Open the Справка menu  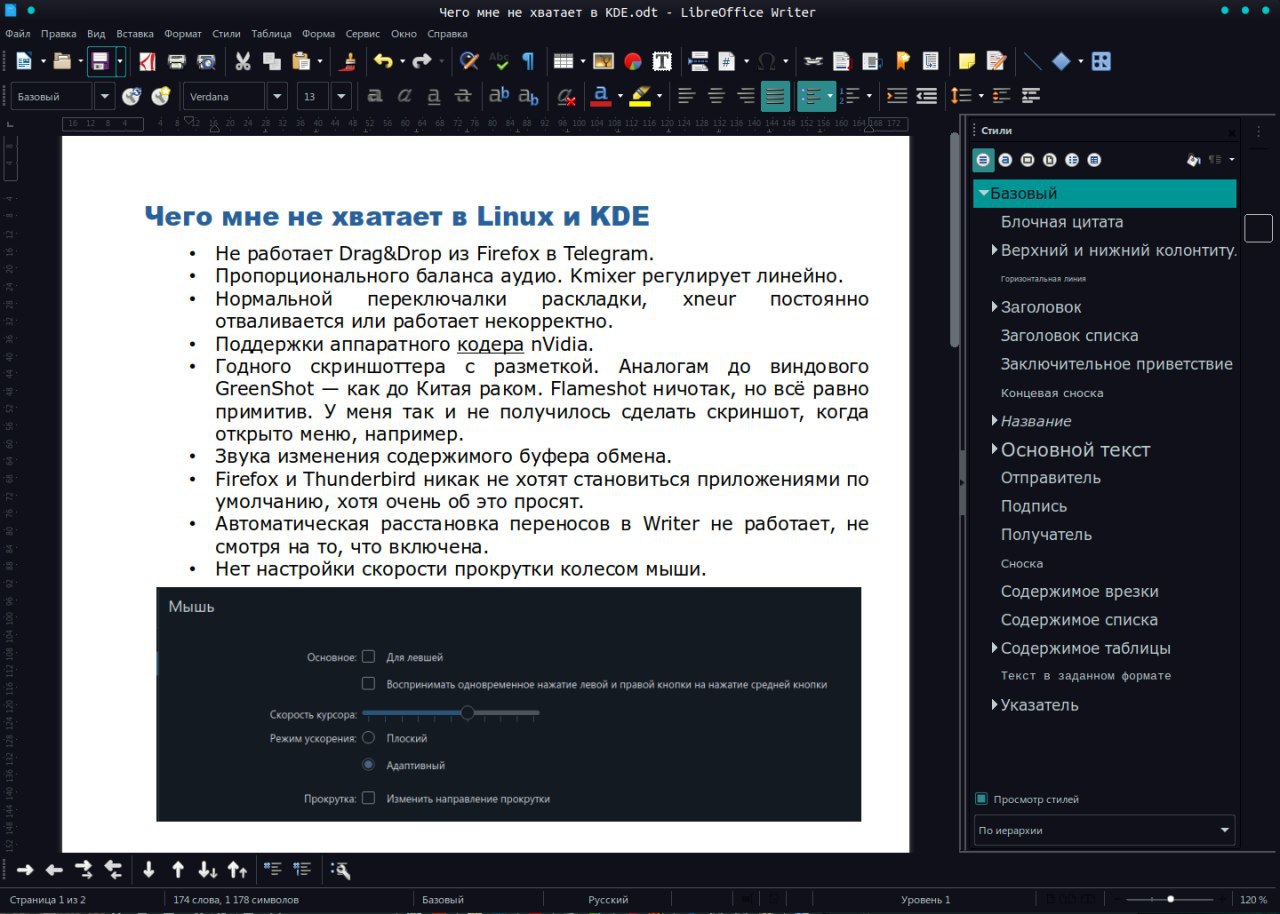(447, 34)
